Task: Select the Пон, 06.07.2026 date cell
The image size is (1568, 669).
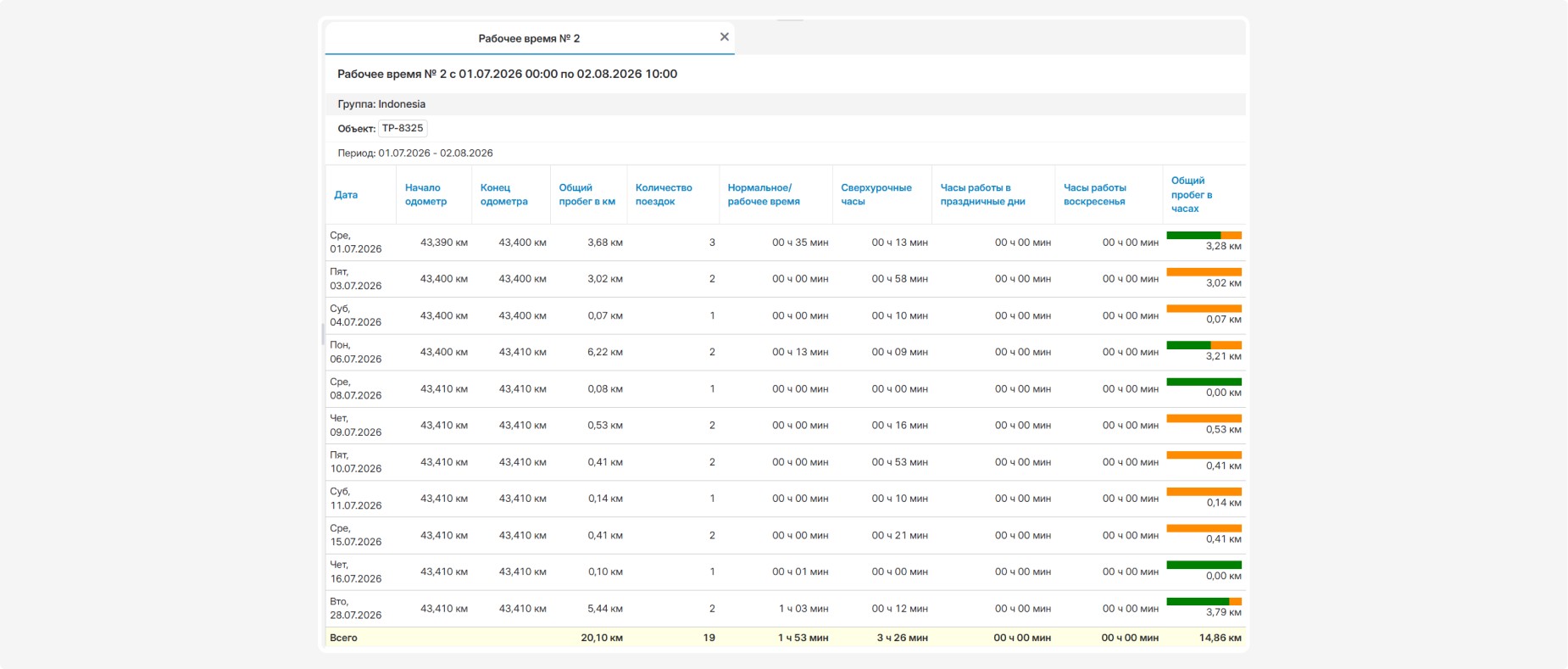Action: [355, 352]
